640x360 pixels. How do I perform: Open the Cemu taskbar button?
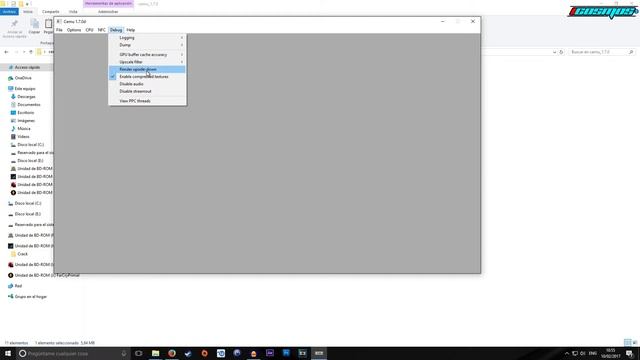319,353
